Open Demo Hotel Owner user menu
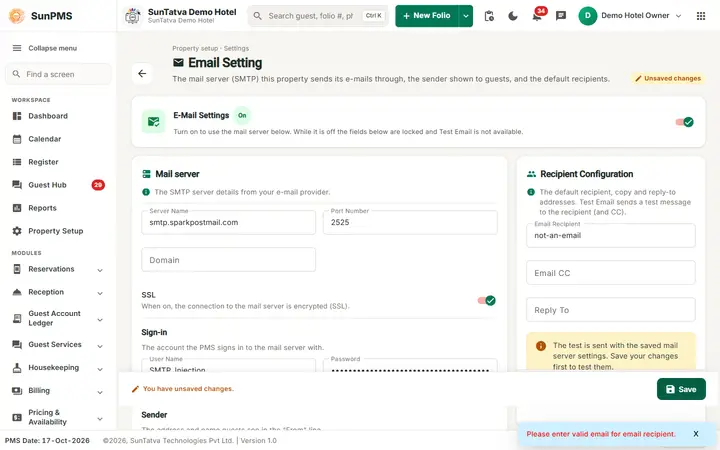Viewport: 720px width, 450px height. click(630, 16)
